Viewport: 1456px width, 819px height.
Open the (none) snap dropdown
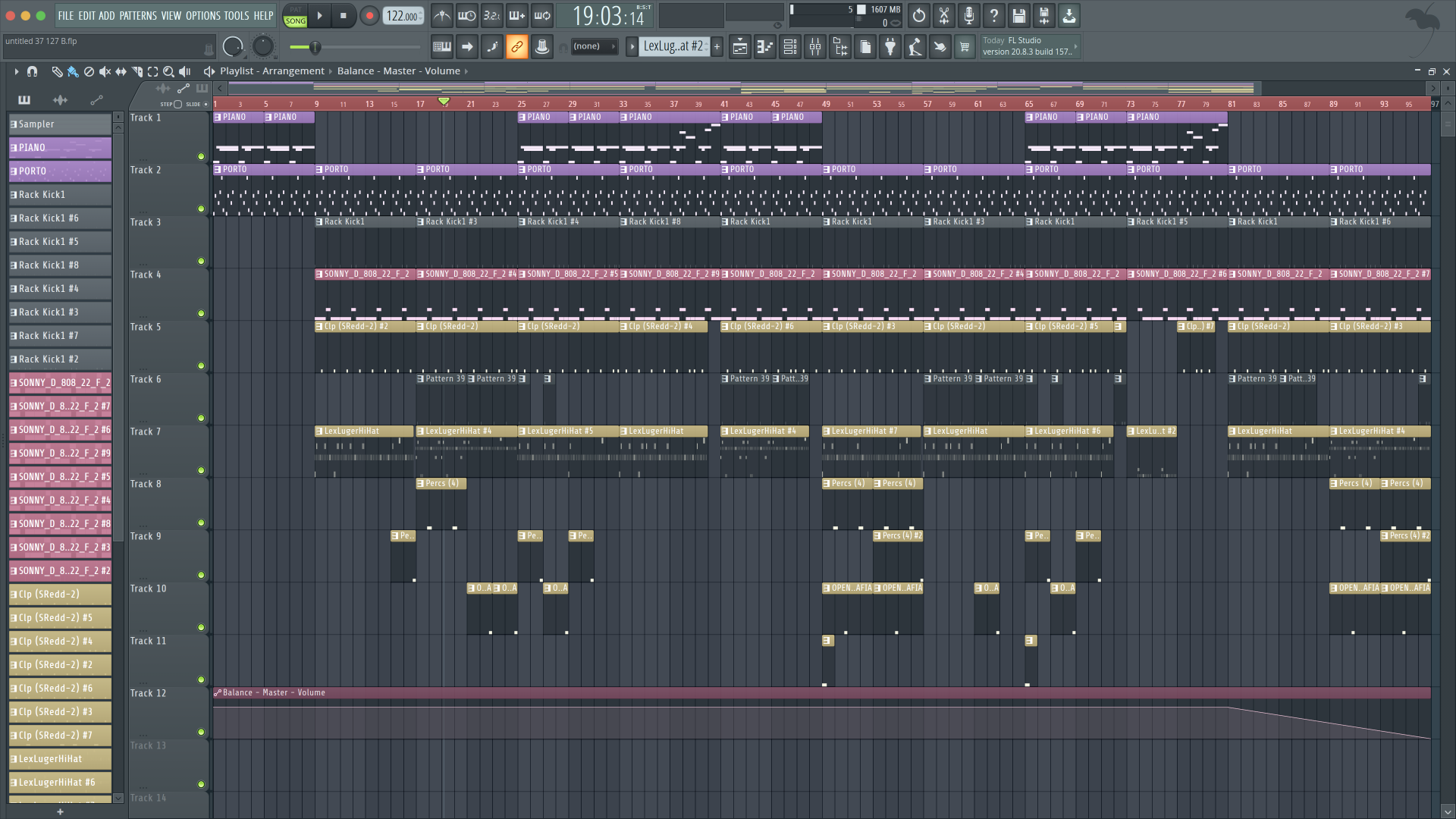594,46
